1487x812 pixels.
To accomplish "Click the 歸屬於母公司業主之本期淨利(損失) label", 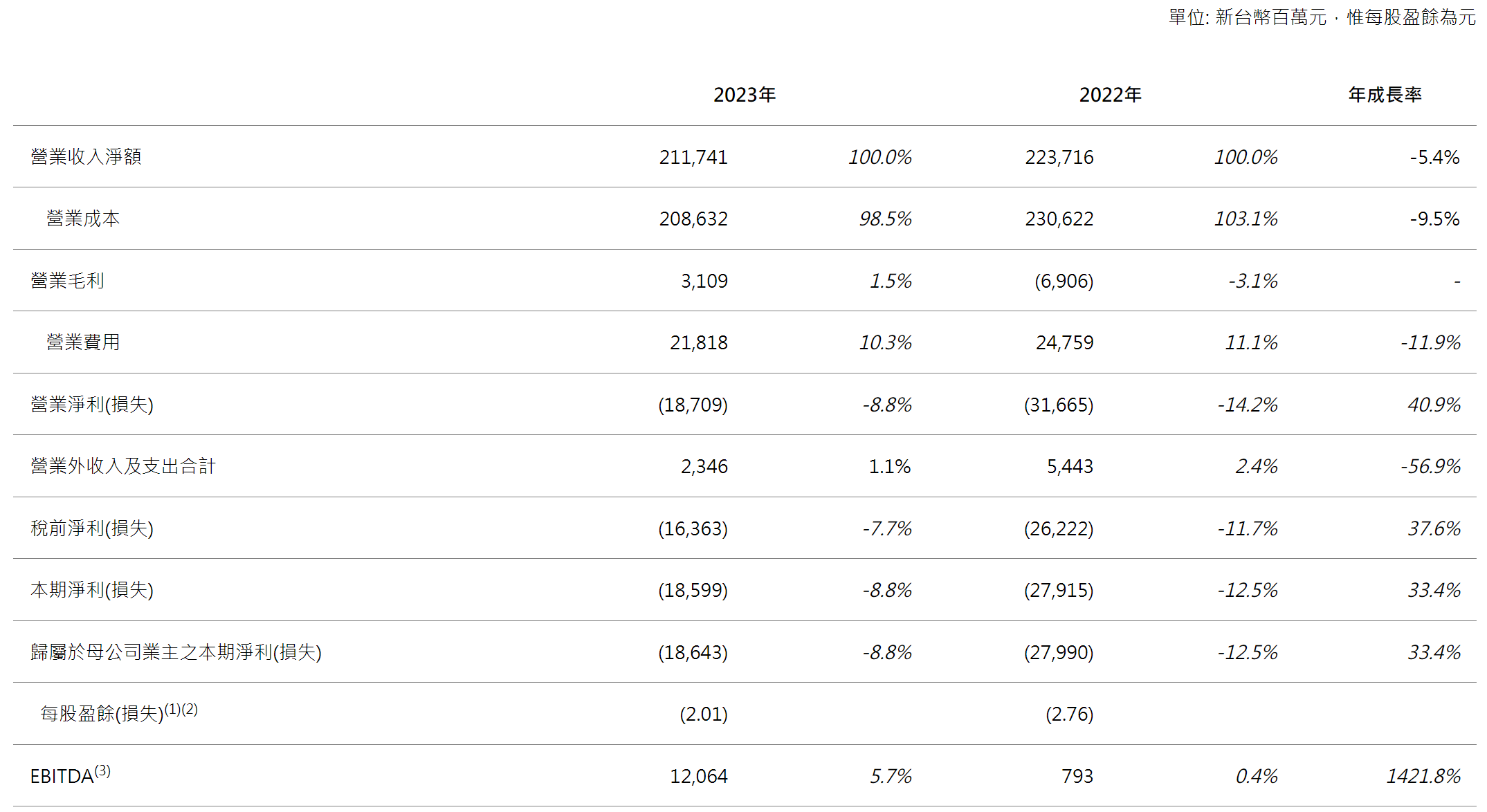I will coord(176,652).
